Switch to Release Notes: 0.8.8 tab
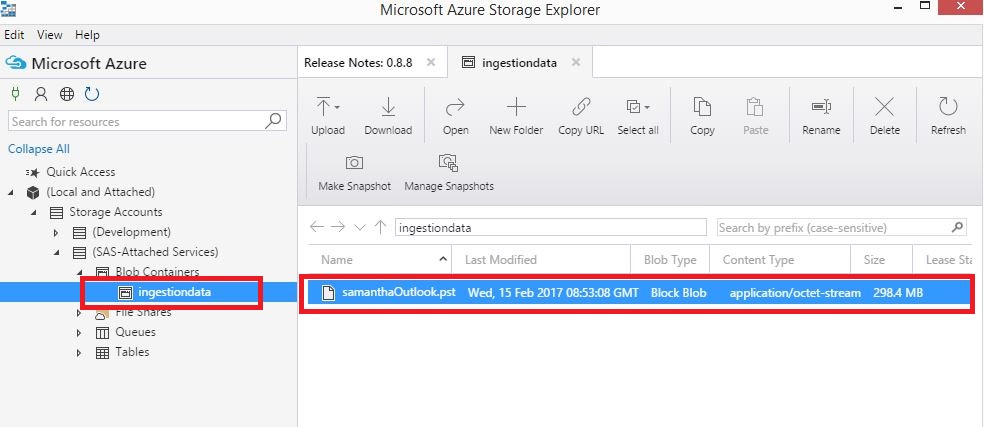 (x=358, y=63)
